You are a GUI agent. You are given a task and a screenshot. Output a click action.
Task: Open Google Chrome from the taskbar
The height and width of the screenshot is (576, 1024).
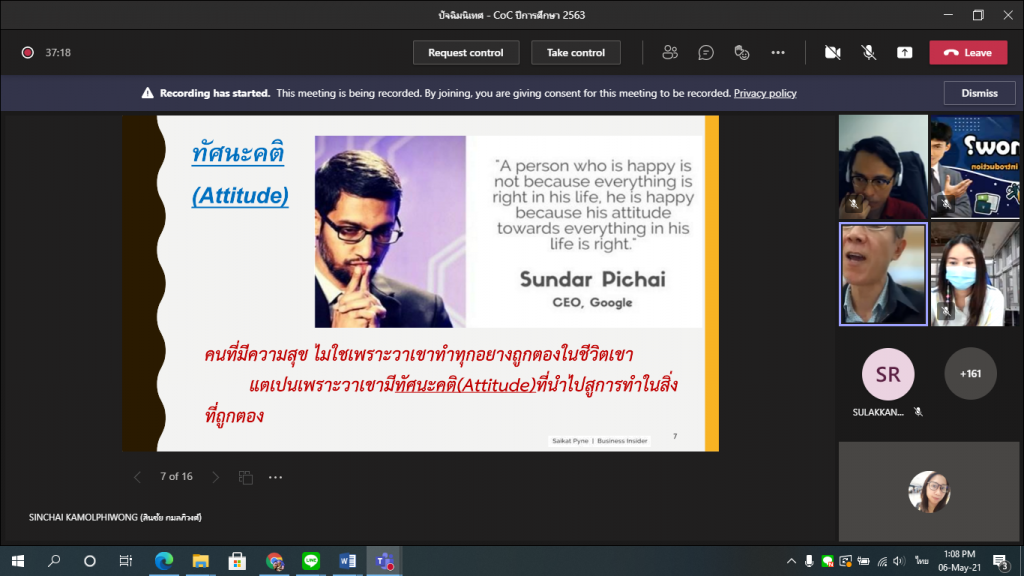click(x=274, y=561)
